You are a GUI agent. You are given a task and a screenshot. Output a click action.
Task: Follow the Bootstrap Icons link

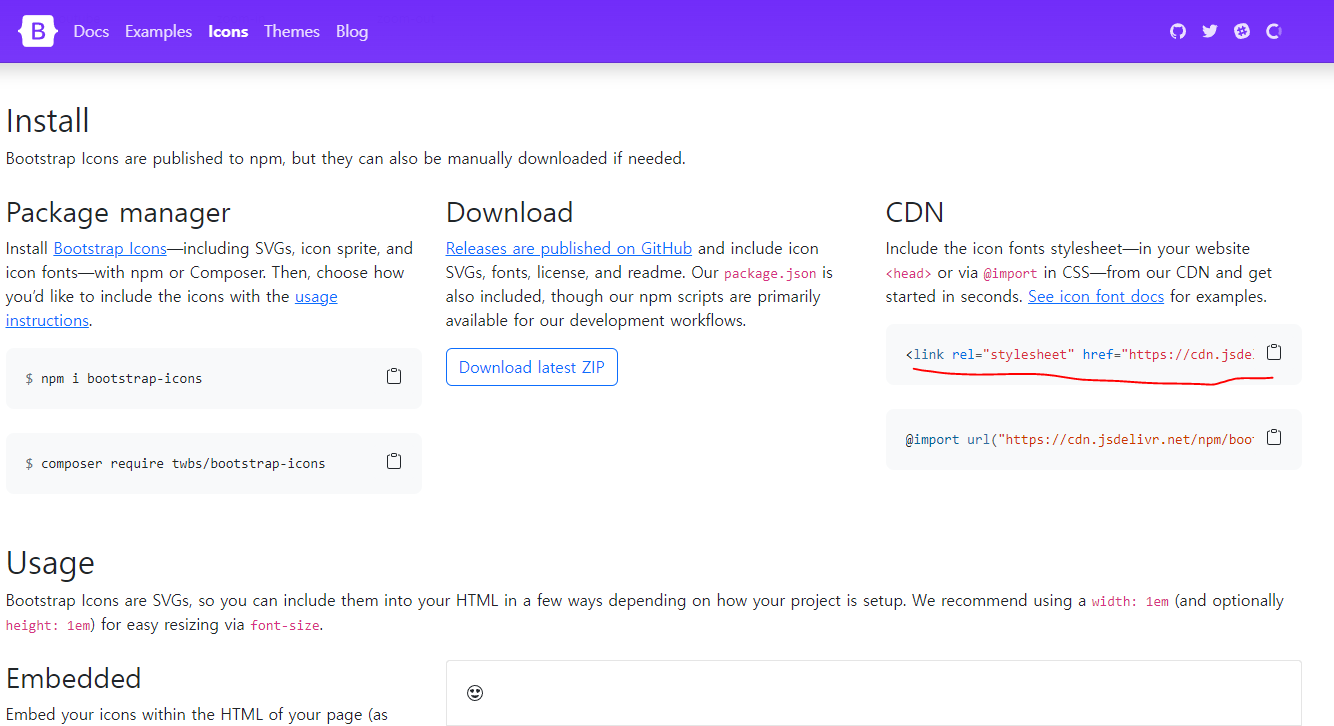pyautogui.click(x=110, y=248)
